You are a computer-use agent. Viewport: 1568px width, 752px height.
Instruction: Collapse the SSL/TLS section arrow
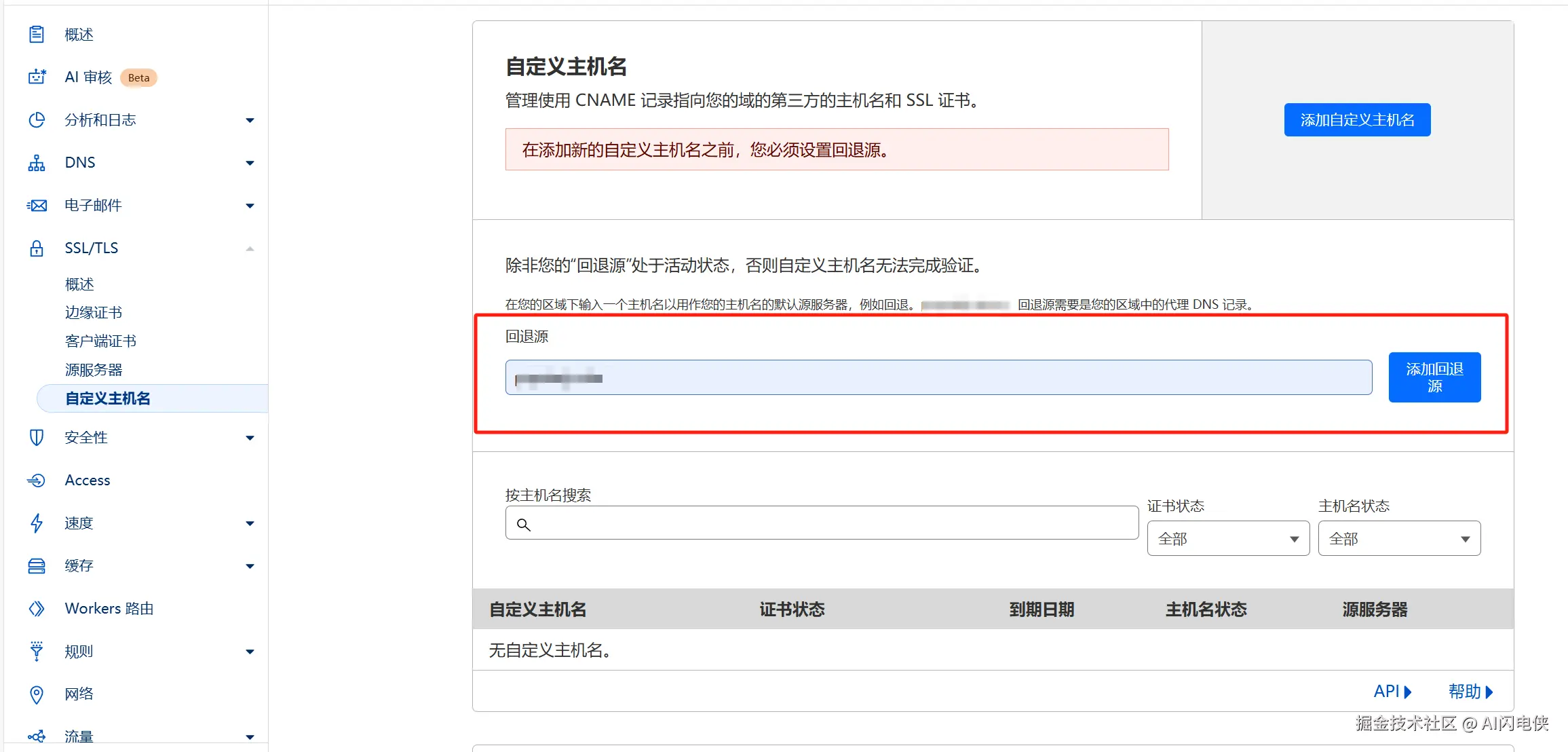250,248
